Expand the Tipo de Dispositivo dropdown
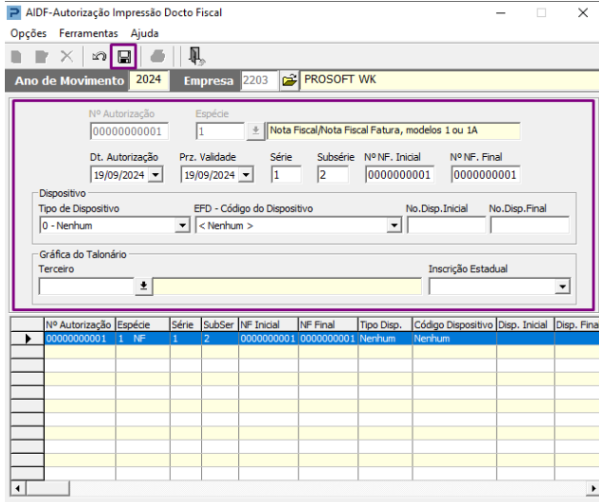This screenshot has height=502, width=599. point(183,225)
